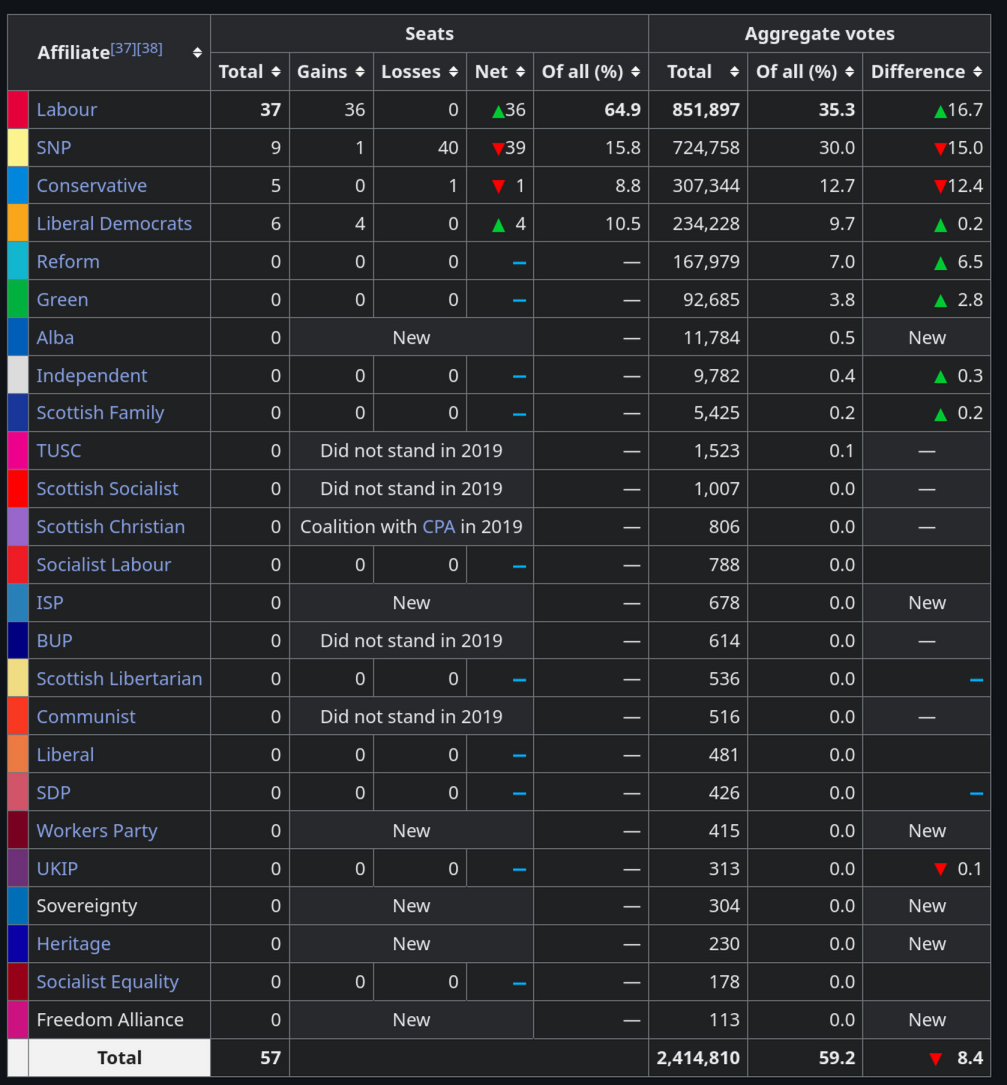The image size is (1007, 1085).
Task: Click UKIP's purple color swatch
Action: pos(18,869)
